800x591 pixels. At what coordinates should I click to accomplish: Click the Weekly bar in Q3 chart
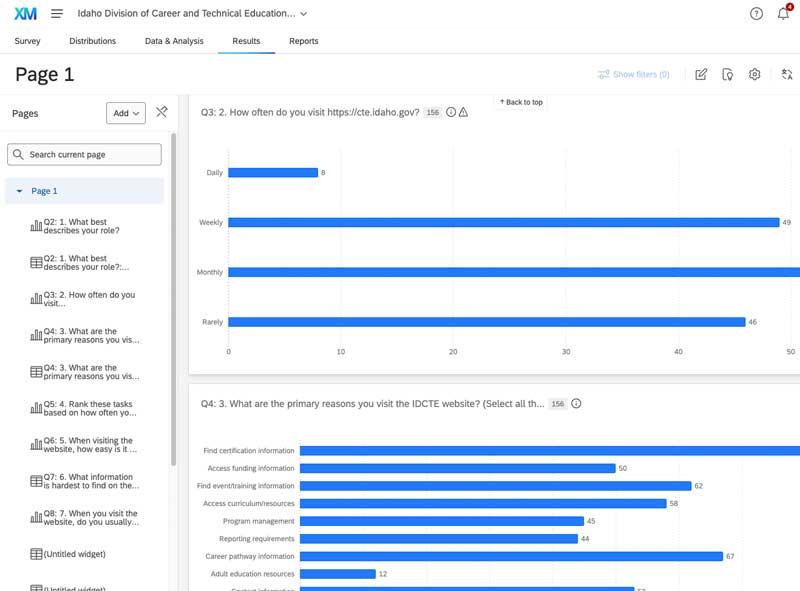coord(504,223)
